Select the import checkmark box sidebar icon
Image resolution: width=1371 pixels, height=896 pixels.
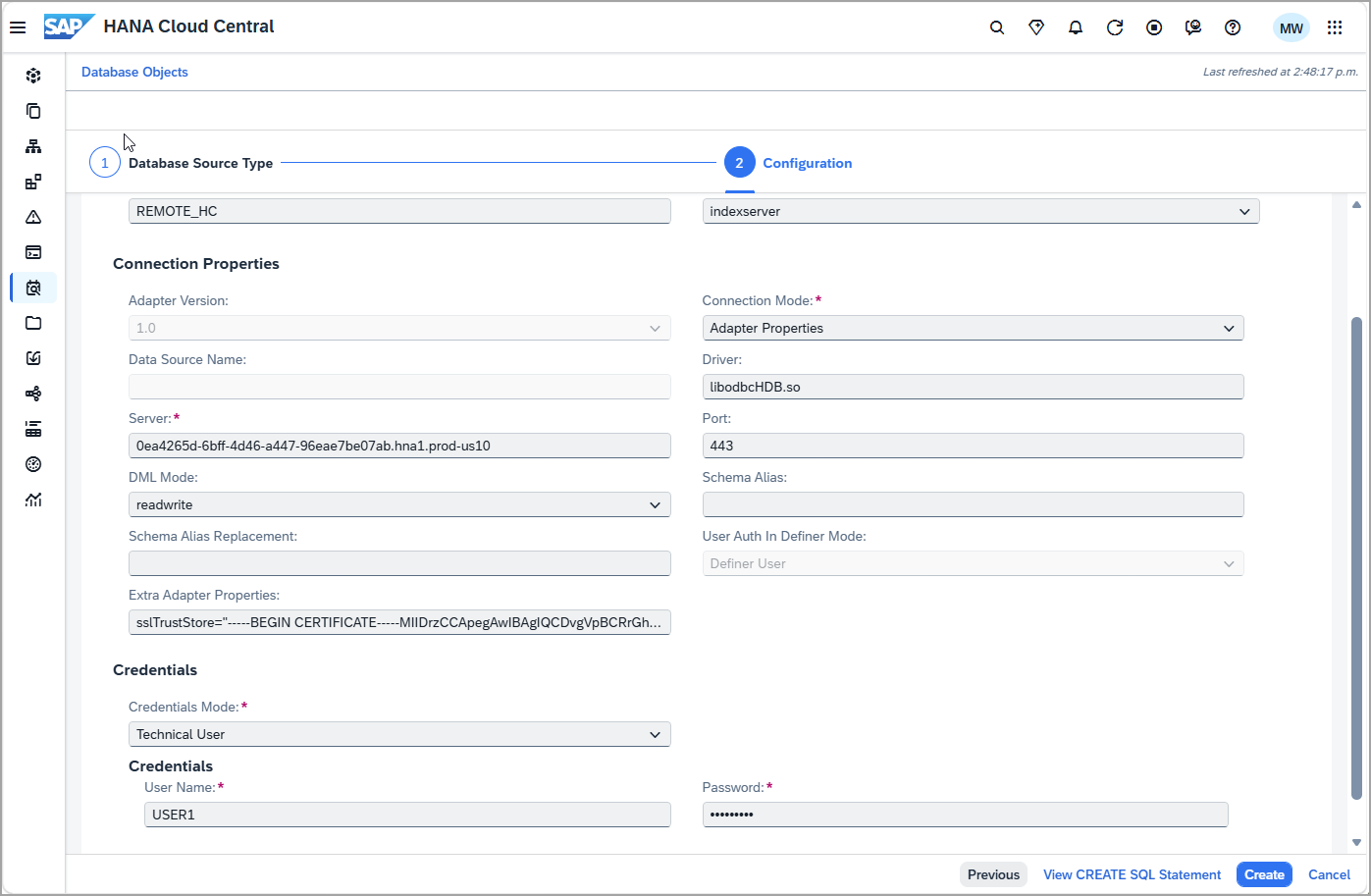33,358
